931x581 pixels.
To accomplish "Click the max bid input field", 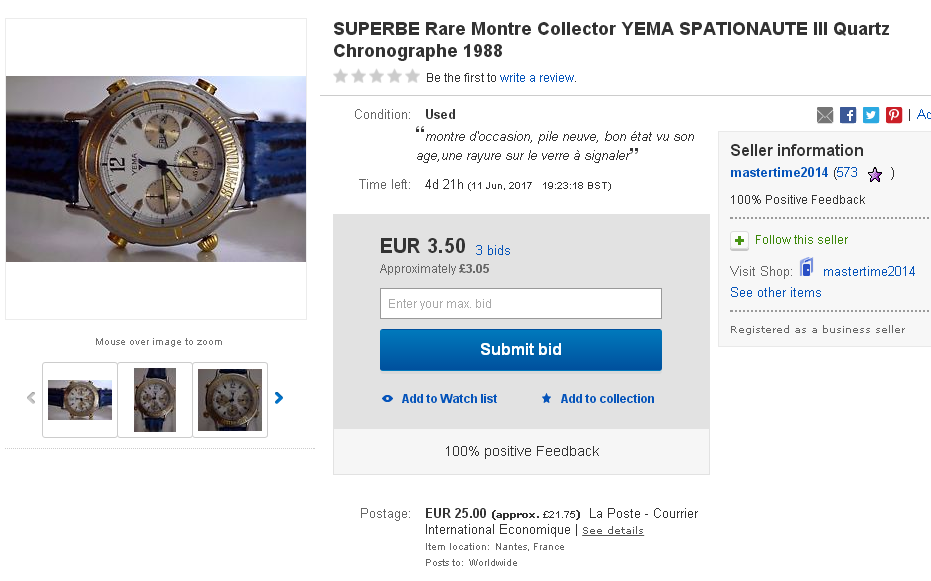I will (520, 304).
